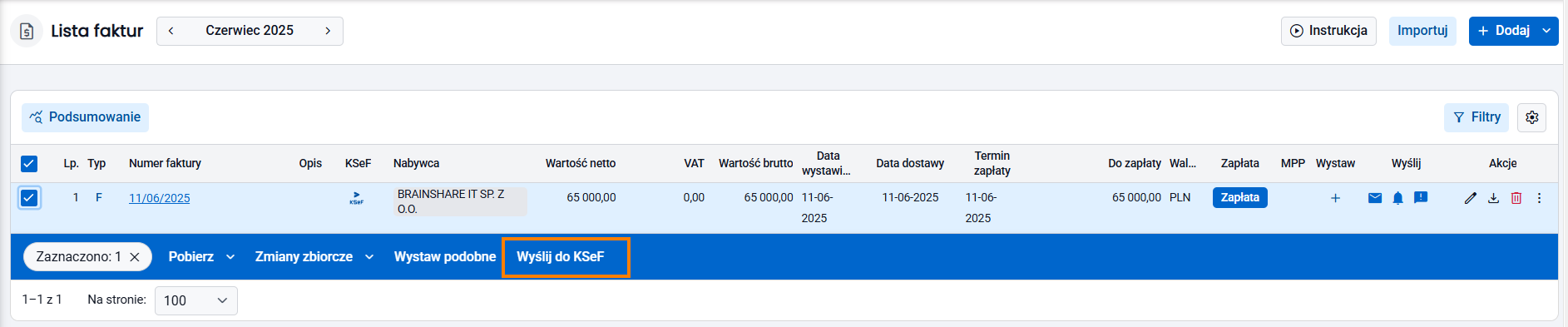Expand the Pobierz dropdown

[201, 257]
